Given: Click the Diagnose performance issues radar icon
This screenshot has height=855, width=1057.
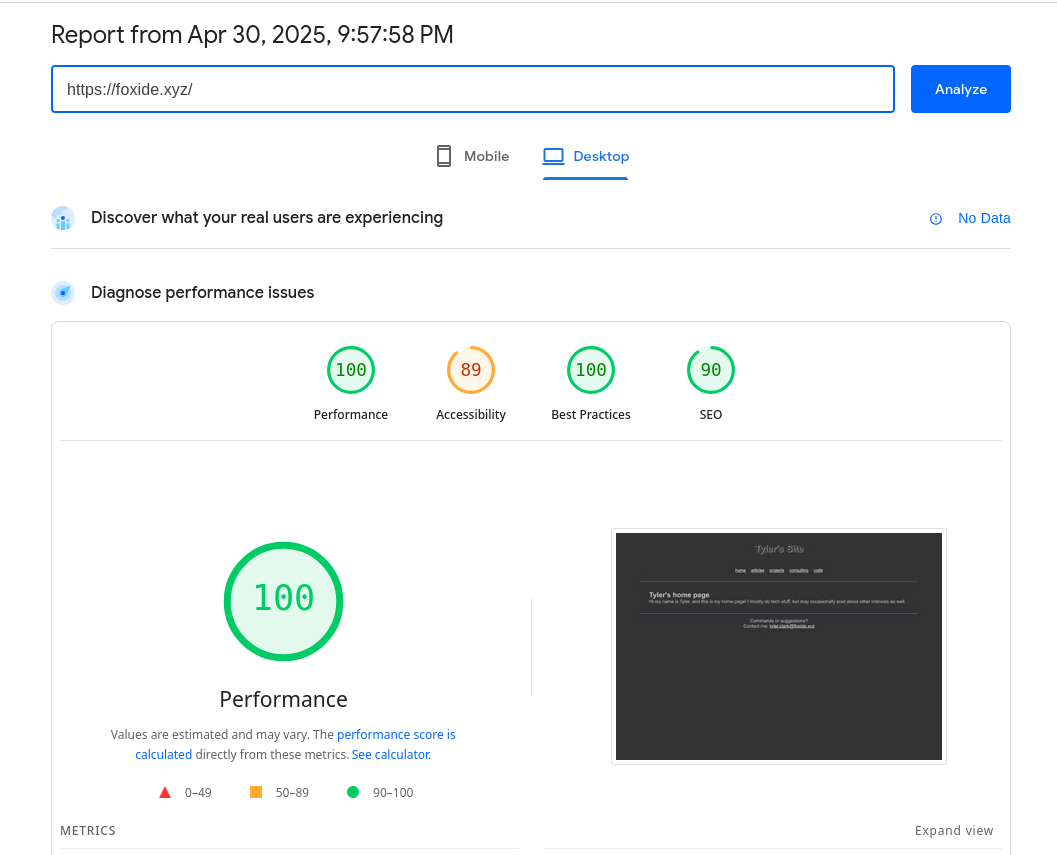Looking at the screenshot, I should tap(63, 293).
